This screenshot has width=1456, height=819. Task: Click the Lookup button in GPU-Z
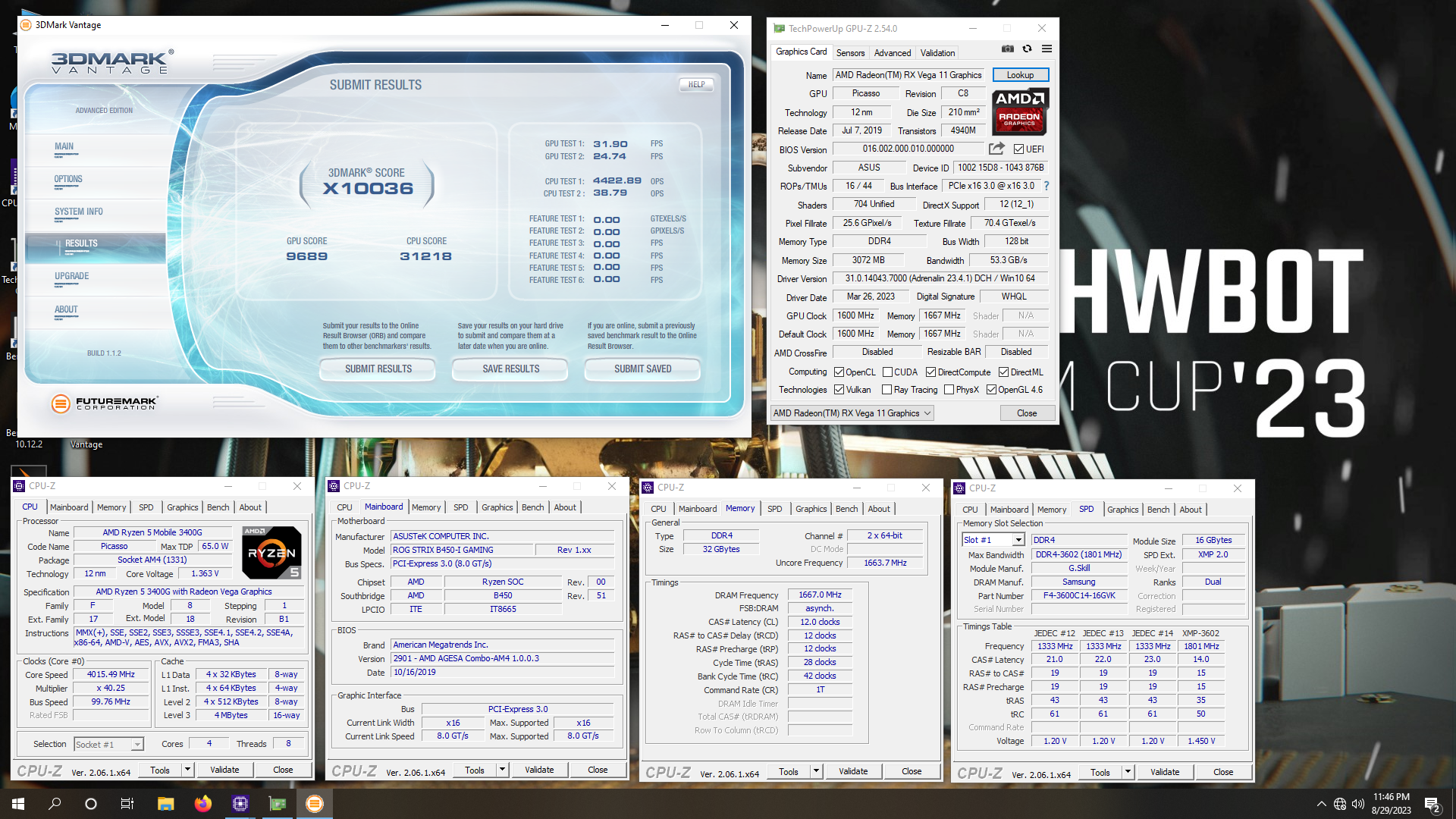1020,75
